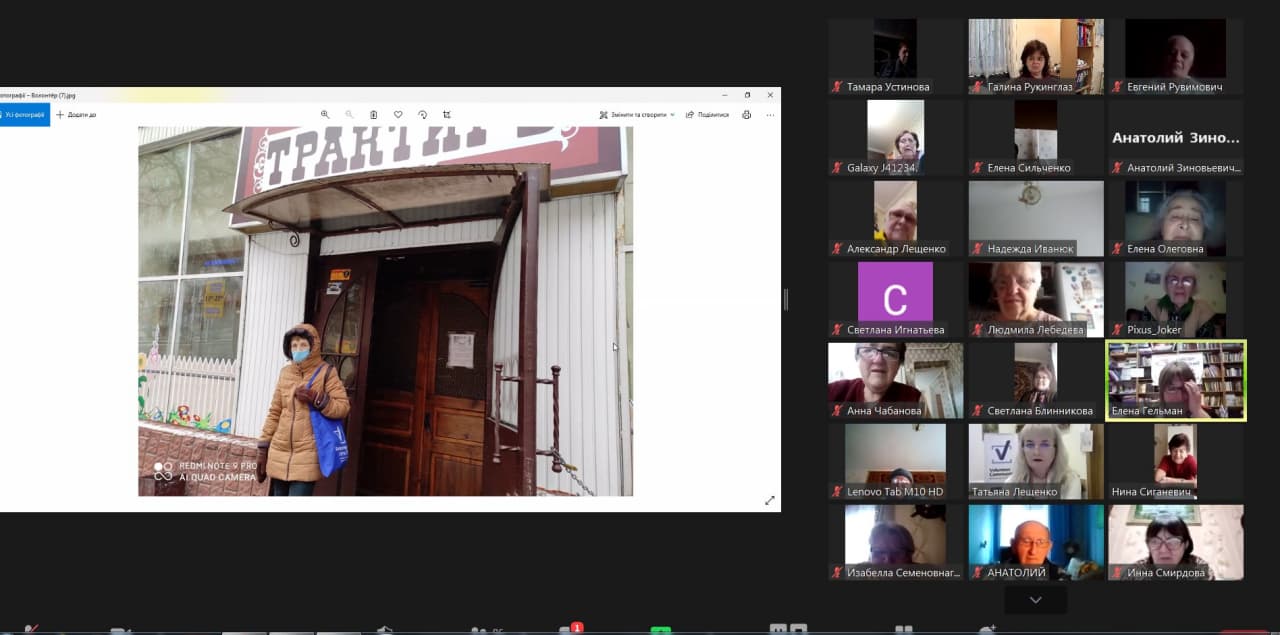Select Елена Гельман's highlighted video tile
Screen dimensions: 1280x635
tap(1175, 380)
